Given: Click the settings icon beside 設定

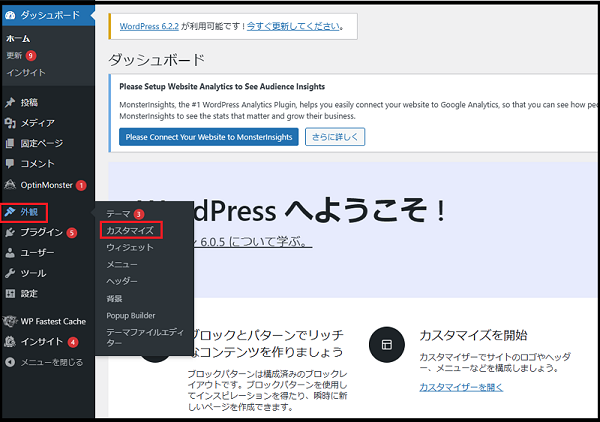Looking at the screenshot, I should click(x=10, y=294).
